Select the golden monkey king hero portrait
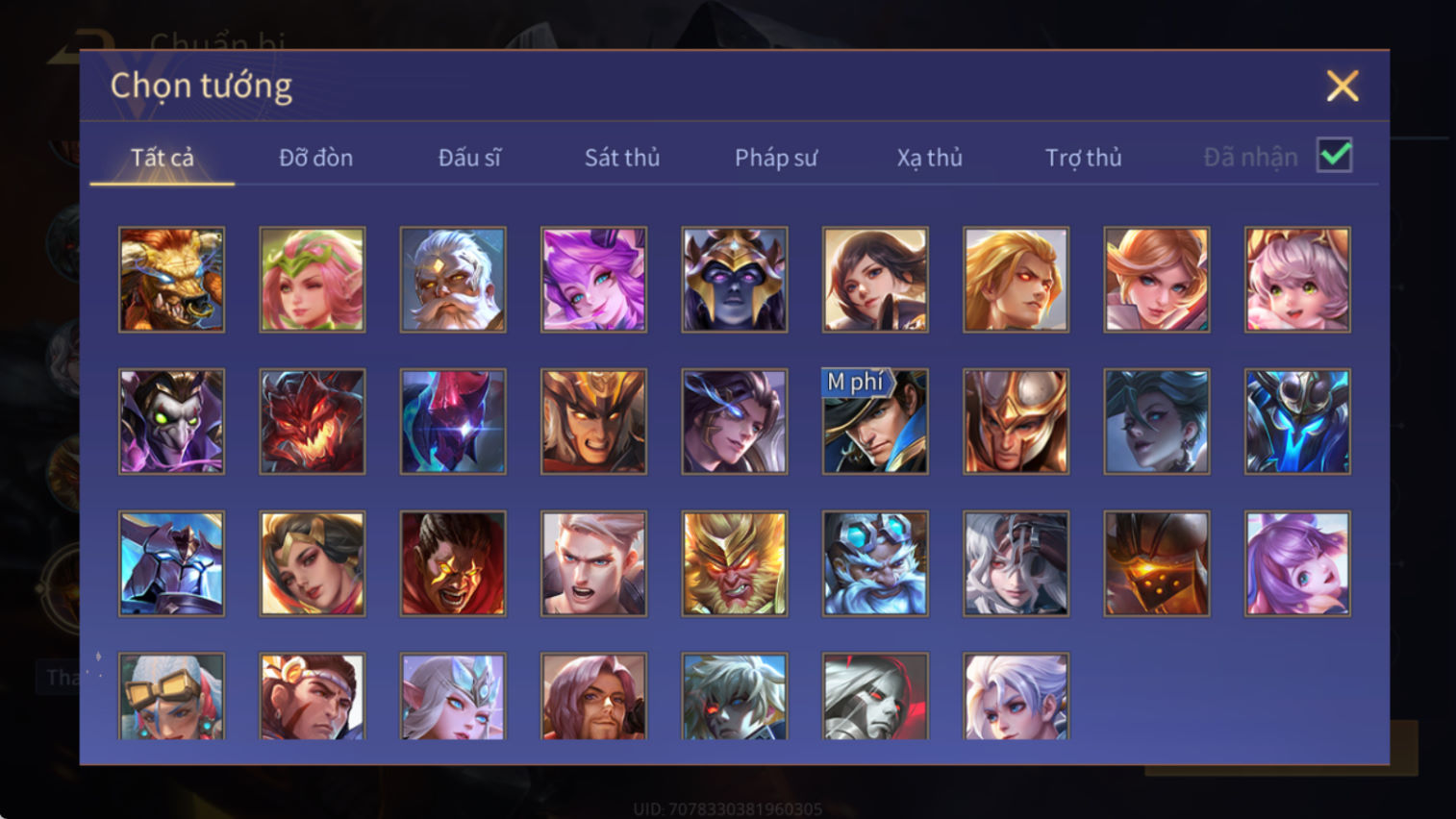 (735, 563)
